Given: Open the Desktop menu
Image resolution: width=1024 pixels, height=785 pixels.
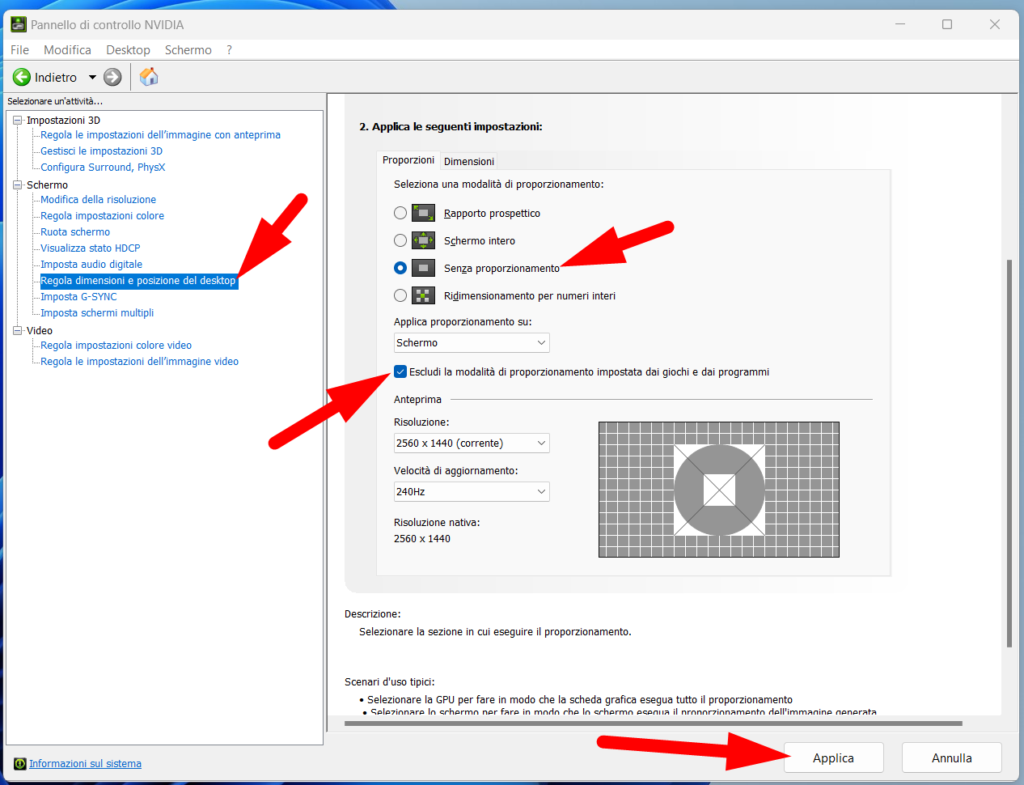Looking at the screenshot, I should pyautogui.click(x=128, y=50).
